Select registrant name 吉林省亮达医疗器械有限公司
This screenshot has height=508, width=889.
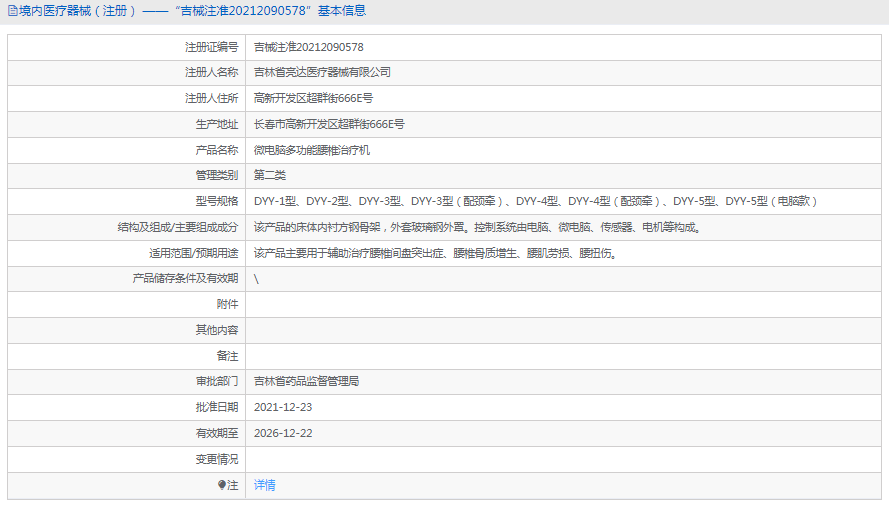[322, 72]
